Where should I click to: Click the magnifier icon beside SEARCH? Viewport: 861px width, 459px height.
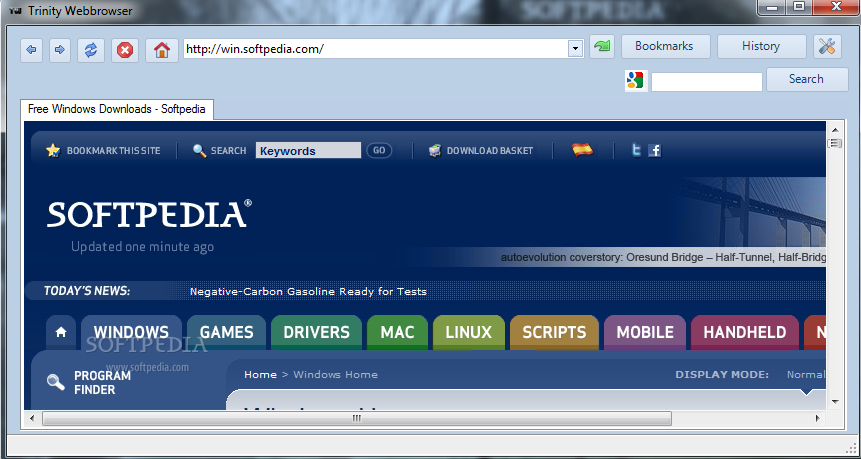coord(199,150)
